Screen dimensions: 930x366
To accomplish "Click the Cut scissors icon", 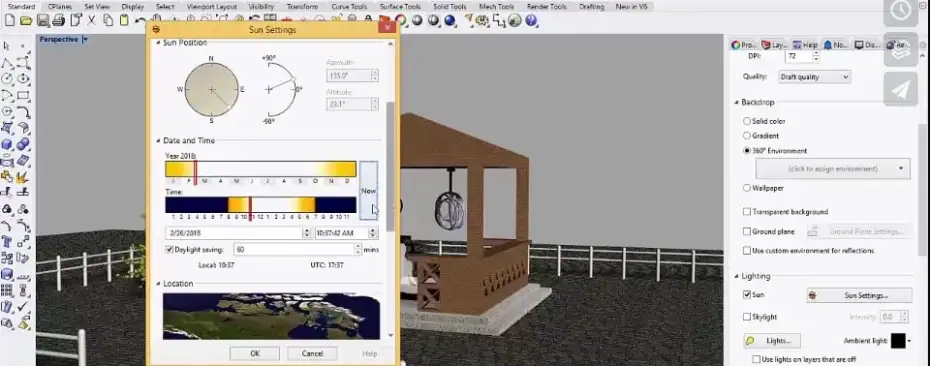I will (92, 20).
